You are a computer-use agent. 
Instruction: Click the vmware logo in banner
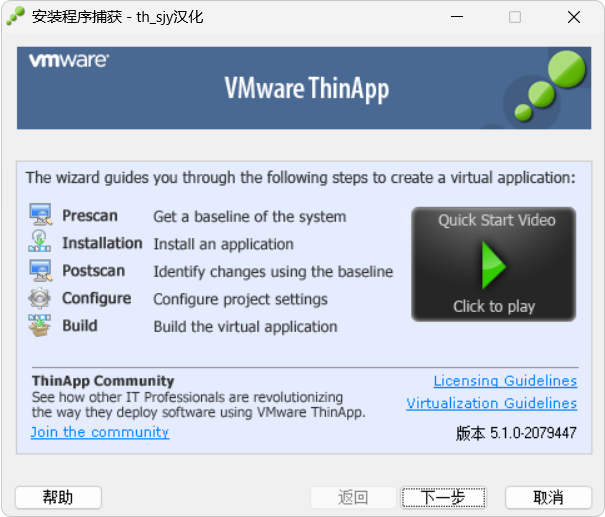pos(69,60)
